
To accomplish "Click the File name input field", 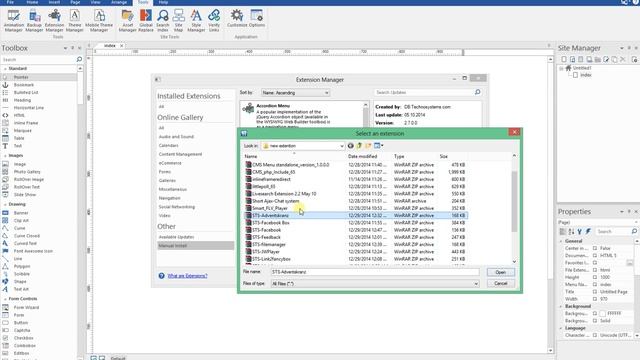I will click(375, 272).
